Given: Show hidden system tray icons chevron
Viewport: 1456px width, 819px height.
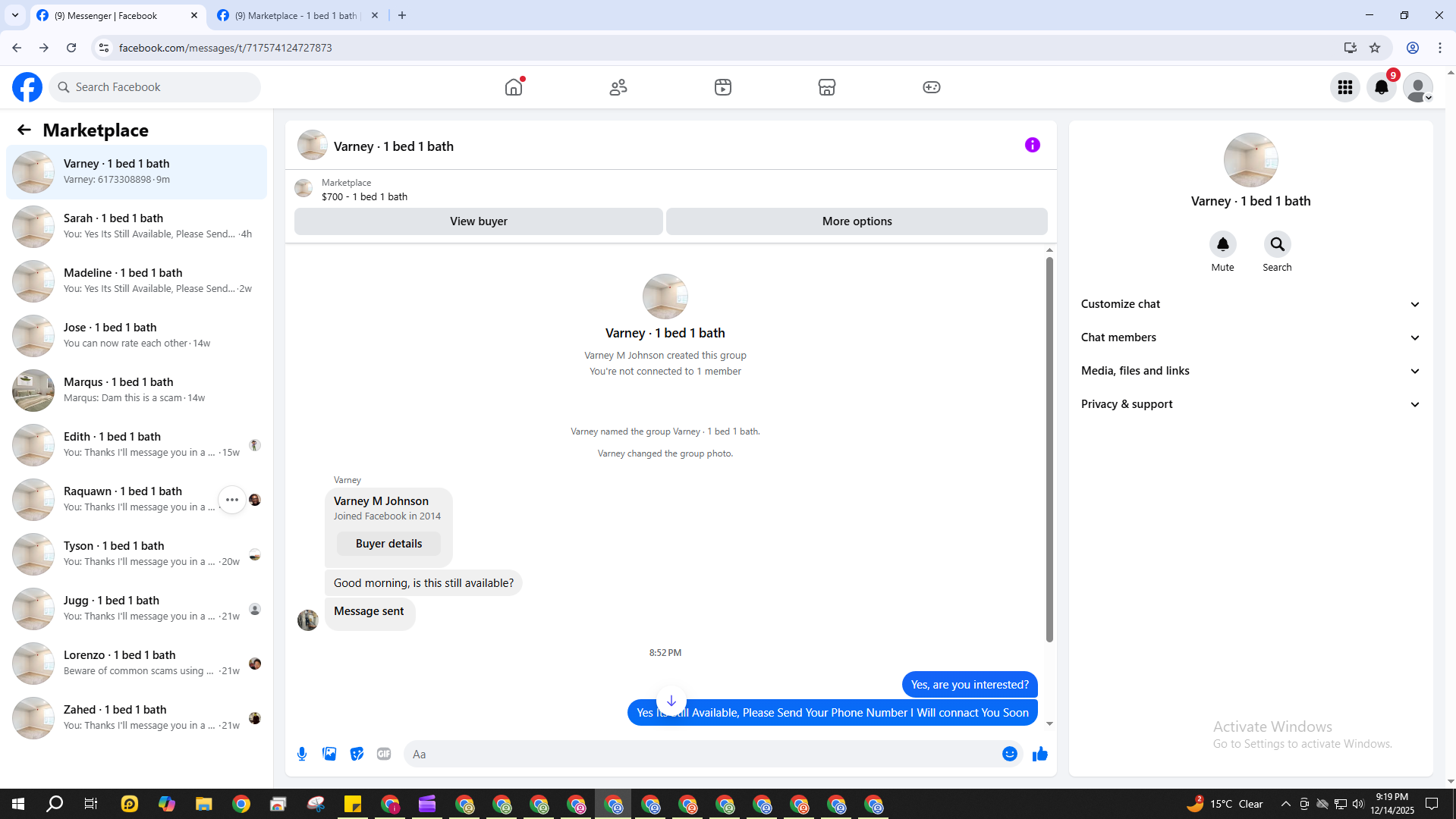Looking at the screenshot, I should (x=1286, y=804).
